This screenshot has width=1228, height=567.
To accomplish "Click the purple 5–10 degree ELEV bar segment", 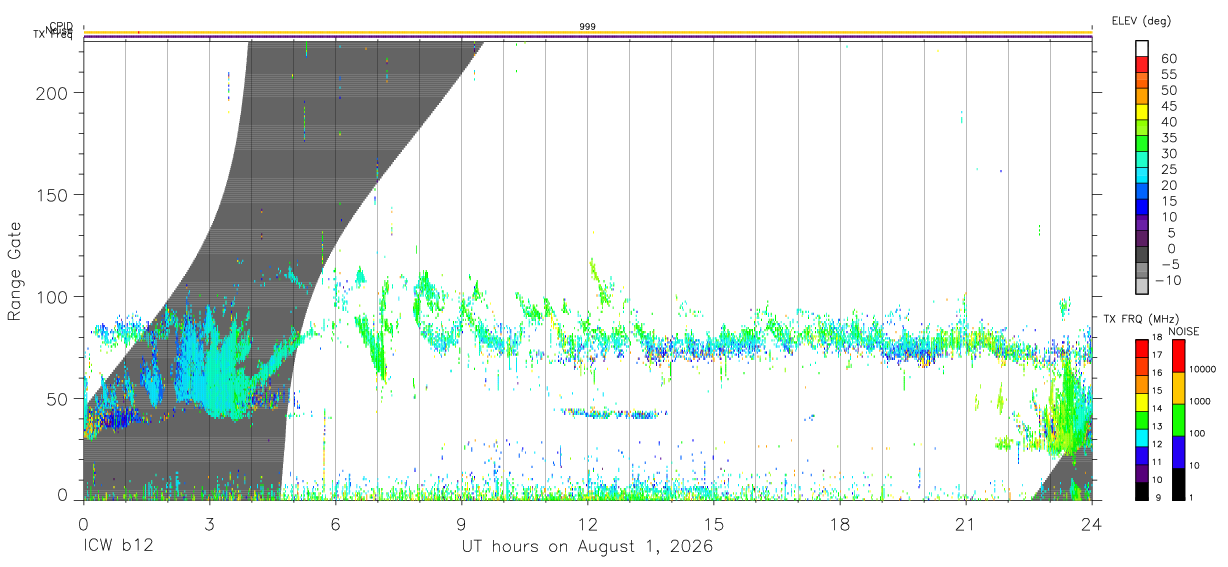I will tap(1144, 223).
